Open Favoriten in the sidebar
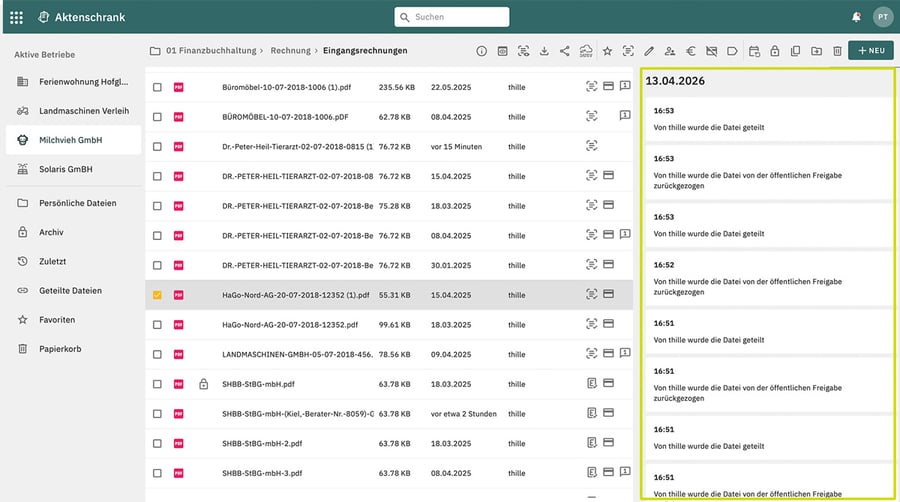The image size is (900, 502). click(73, 320)
